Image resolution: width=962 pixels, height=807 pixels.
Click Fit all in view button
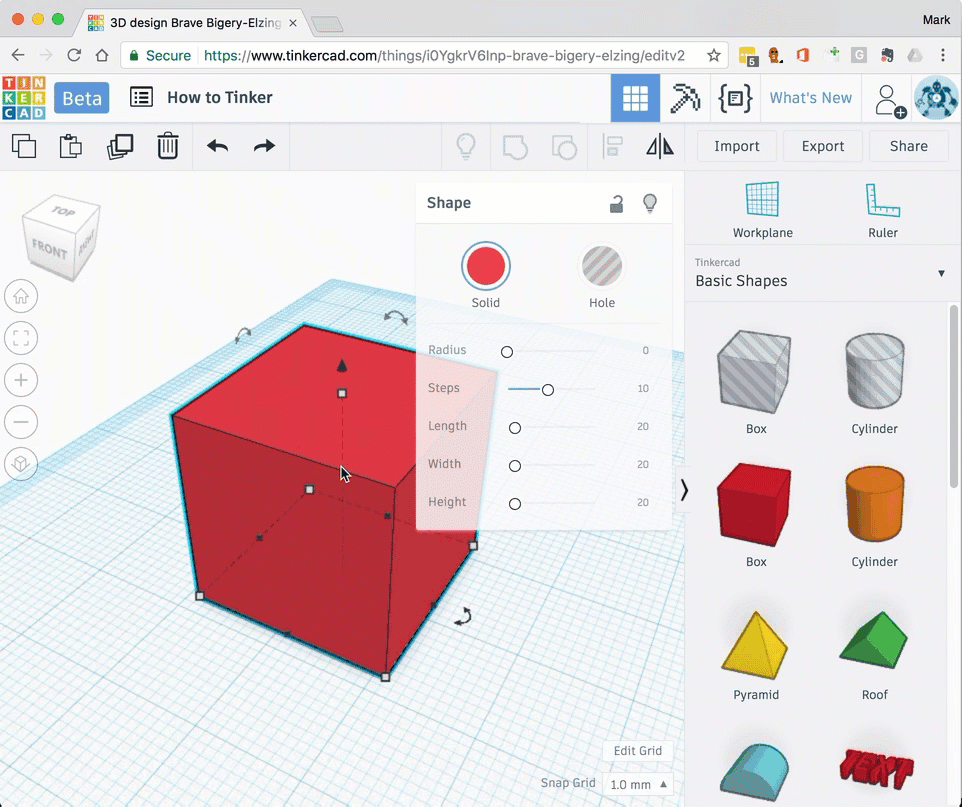(21, 338)
